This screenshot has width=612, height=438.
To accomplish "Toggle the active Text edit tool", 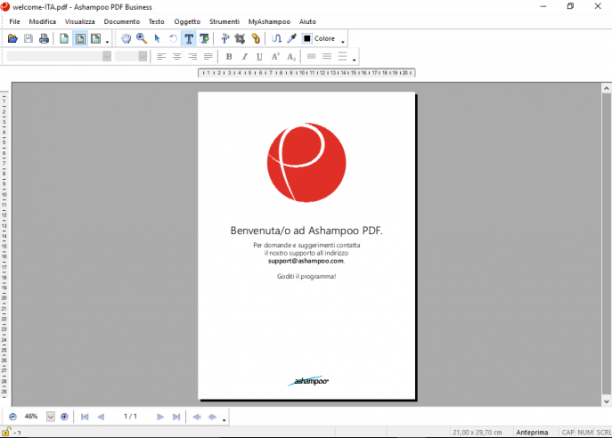I will click(x=189, y=39).
